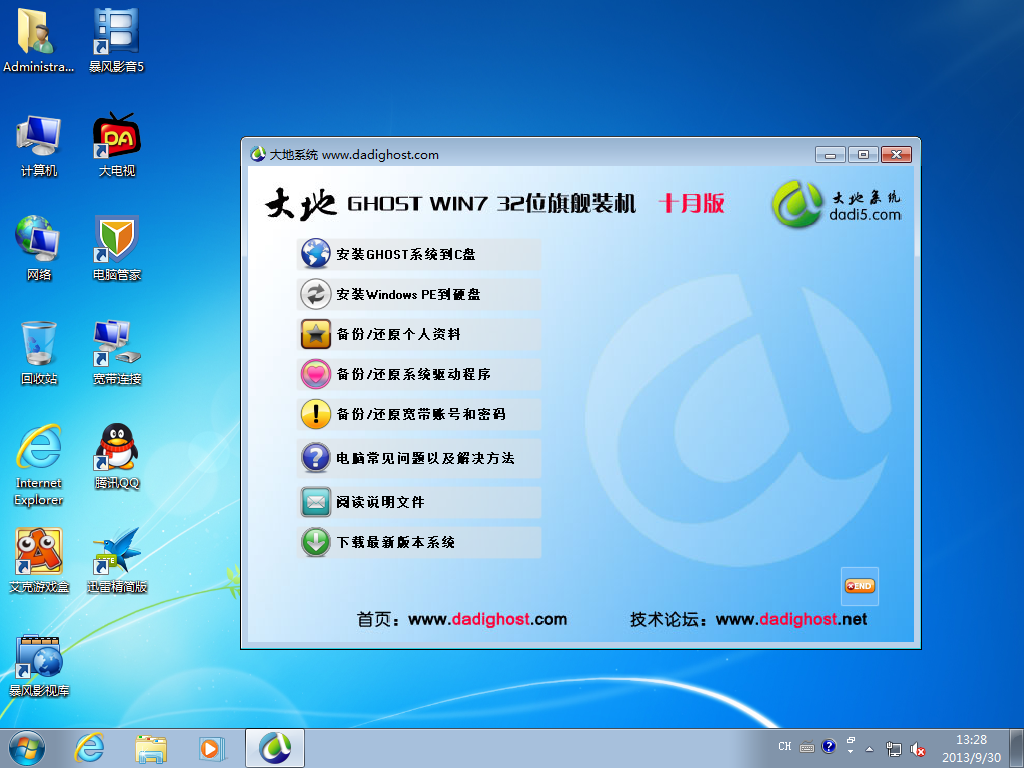Select 大电视 desktop shortcut

116,145
